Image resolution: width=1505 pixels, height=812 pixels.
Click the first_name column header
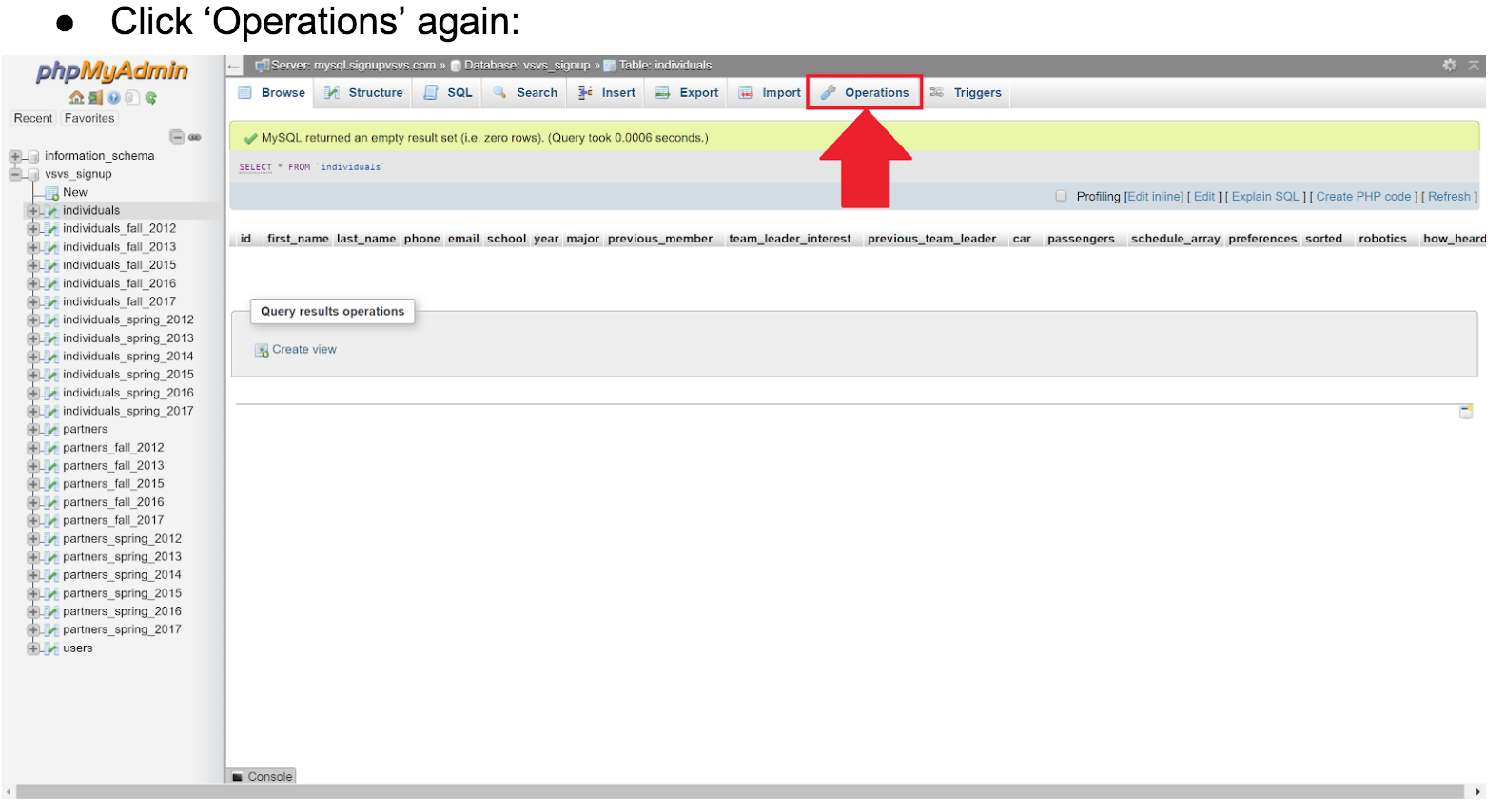(x=298, y=239)
